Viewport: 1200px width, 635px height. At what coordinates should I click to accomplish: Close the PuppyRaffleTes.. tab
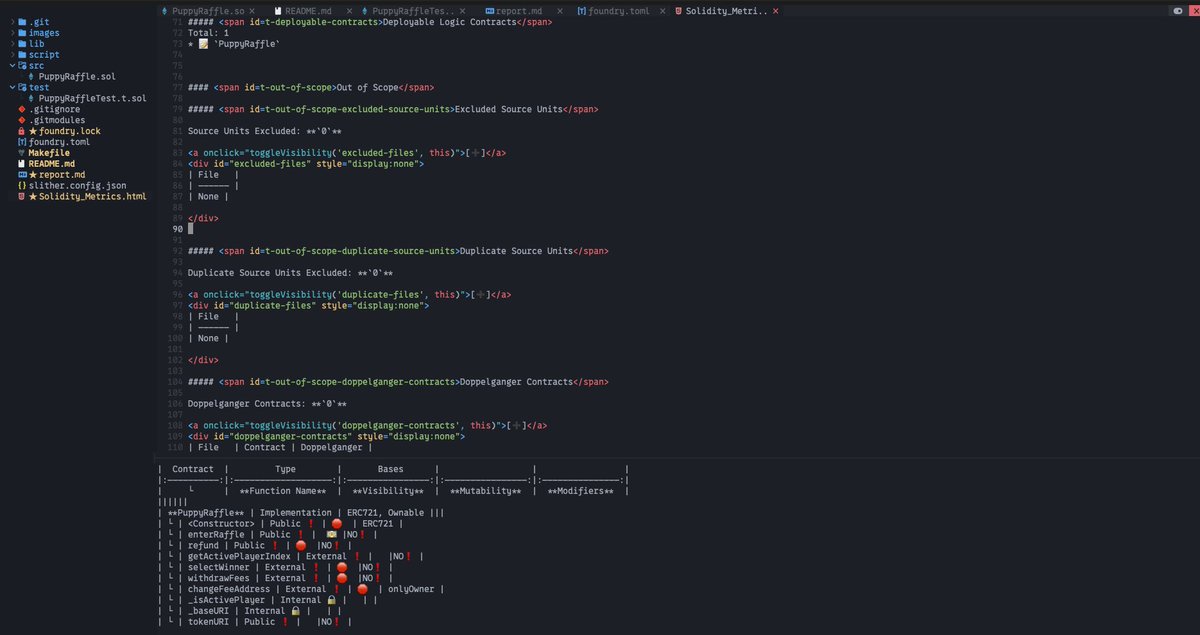point(463,11)
